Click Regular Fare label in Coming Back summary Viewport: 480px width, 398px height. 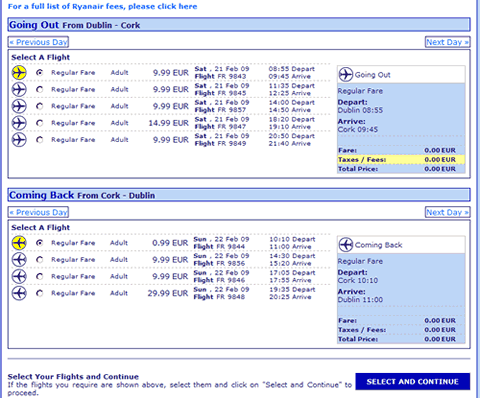[x=360, y=261]
